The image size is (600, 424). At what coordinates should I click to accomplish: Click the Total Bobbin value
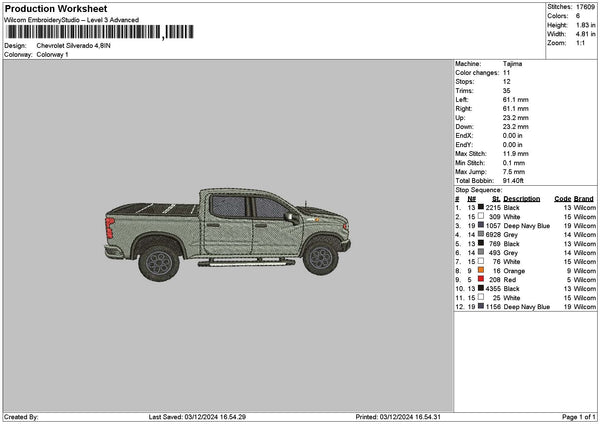[512, 180]
